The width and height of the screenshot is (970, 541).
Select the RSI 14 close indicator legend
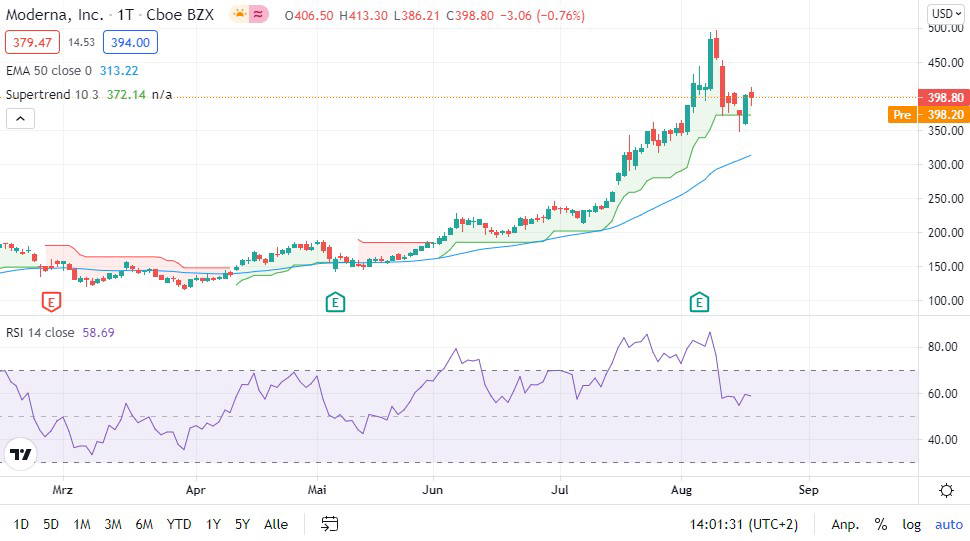[x=40, y=333]
